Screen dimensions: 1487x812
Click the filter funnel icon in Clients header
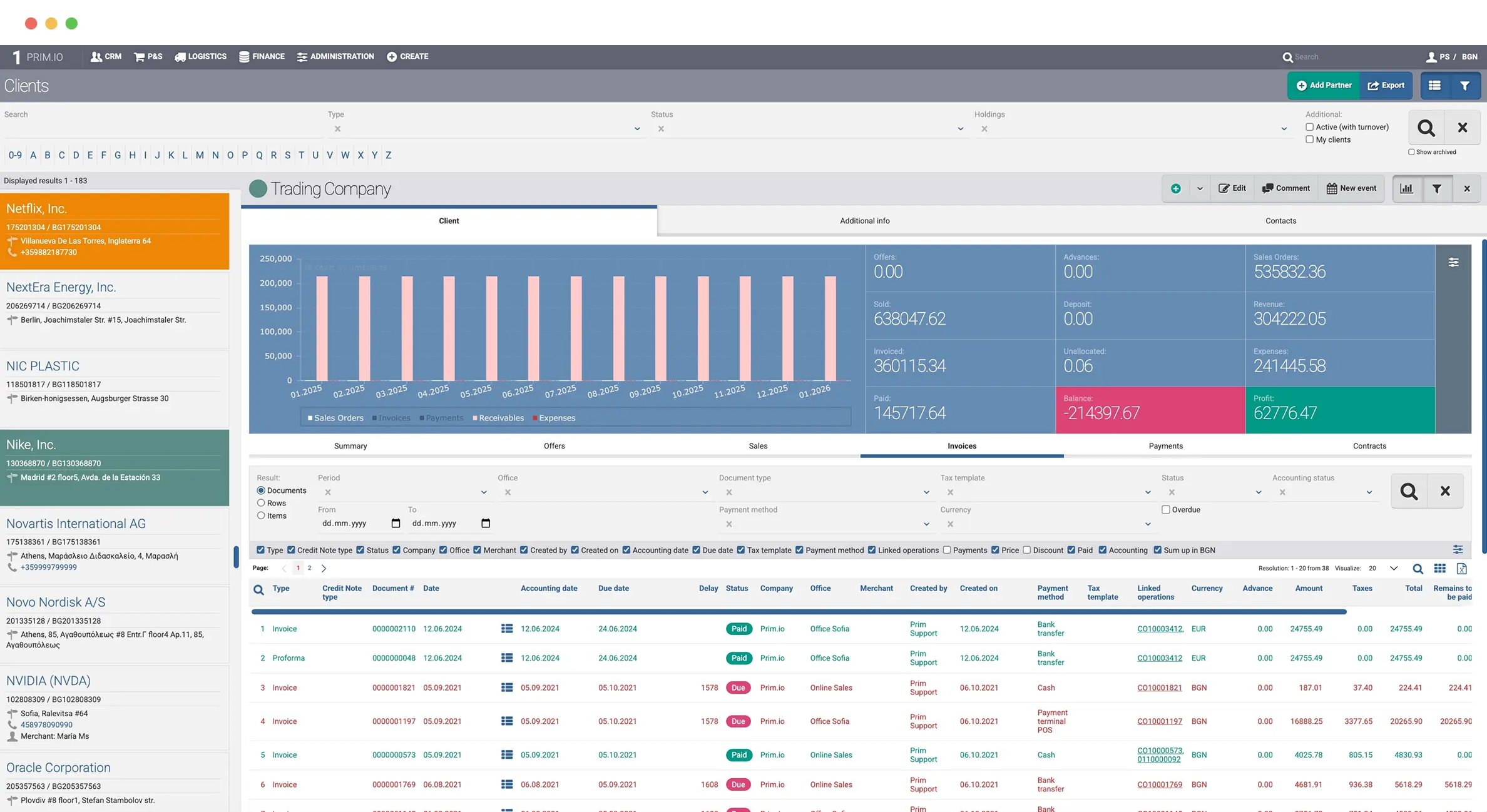tap(1464, 86)
